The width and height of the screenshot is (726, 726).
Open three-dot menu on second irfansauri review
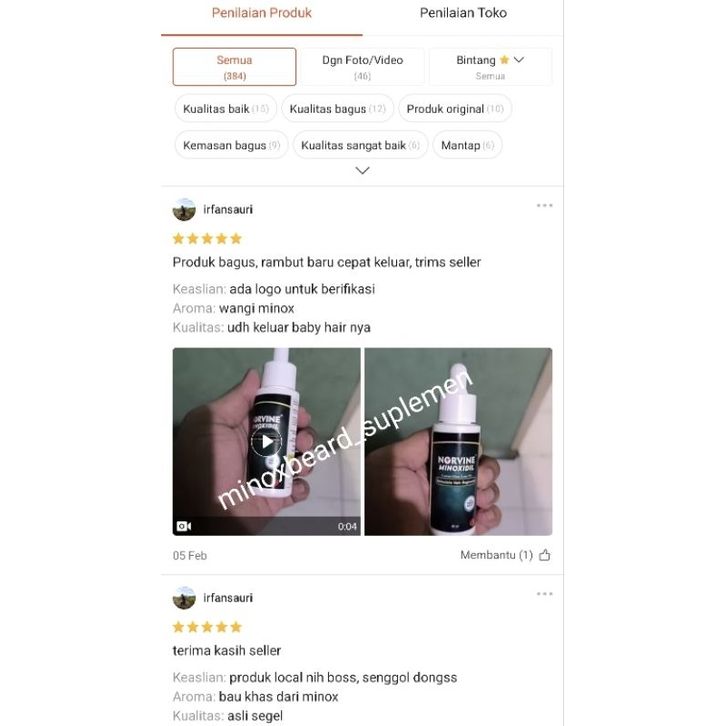tap(544, 594)
